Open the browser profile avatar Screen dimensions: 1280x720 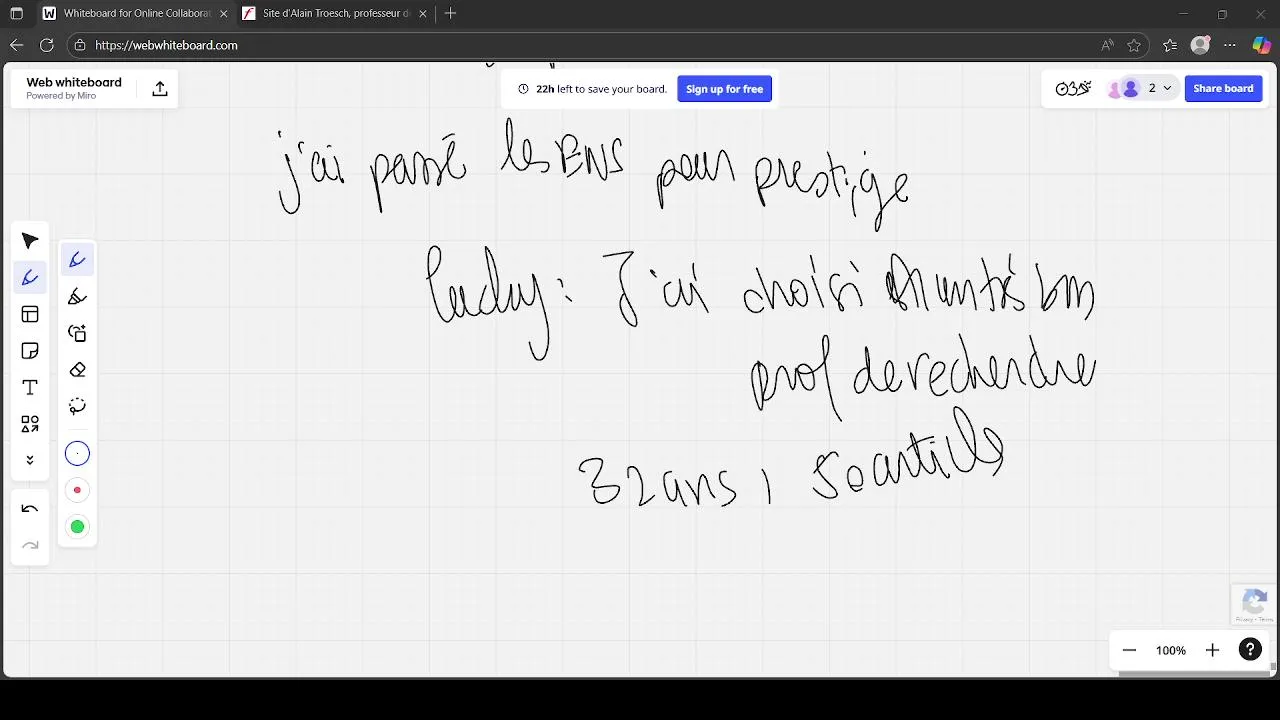1201,45
